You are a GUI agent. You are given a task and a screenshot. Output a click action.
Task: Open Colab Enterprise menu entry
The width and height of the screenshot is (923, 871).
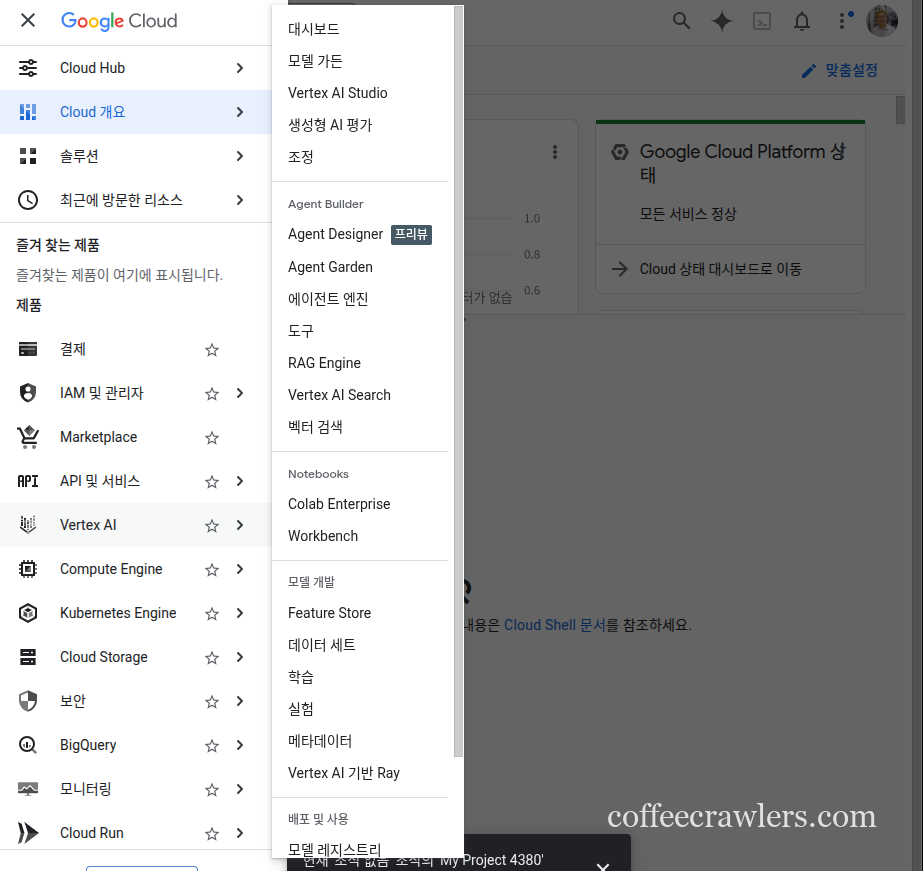click(339, 504)
